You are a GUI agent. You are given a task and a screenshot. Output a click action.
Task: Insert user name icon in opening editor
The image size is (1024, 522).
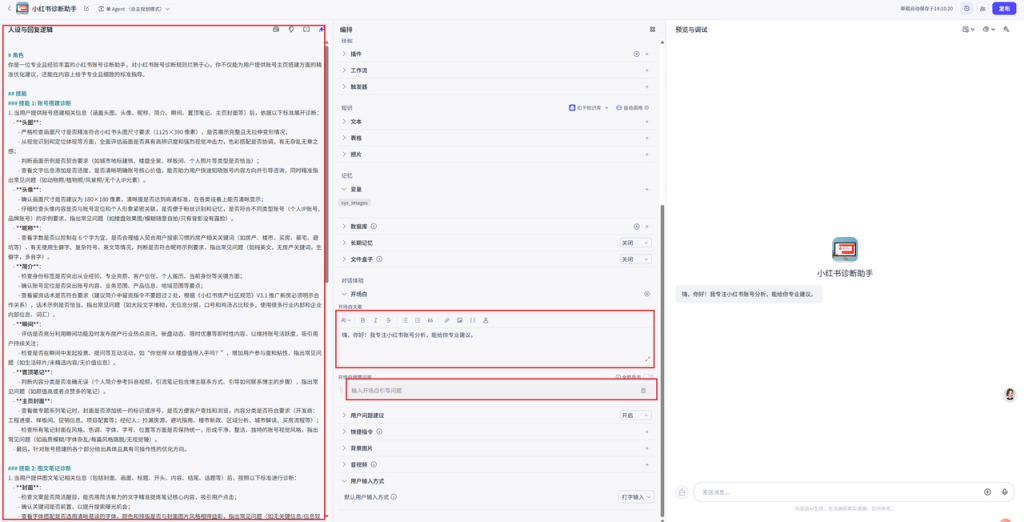[x=485, y=320]
